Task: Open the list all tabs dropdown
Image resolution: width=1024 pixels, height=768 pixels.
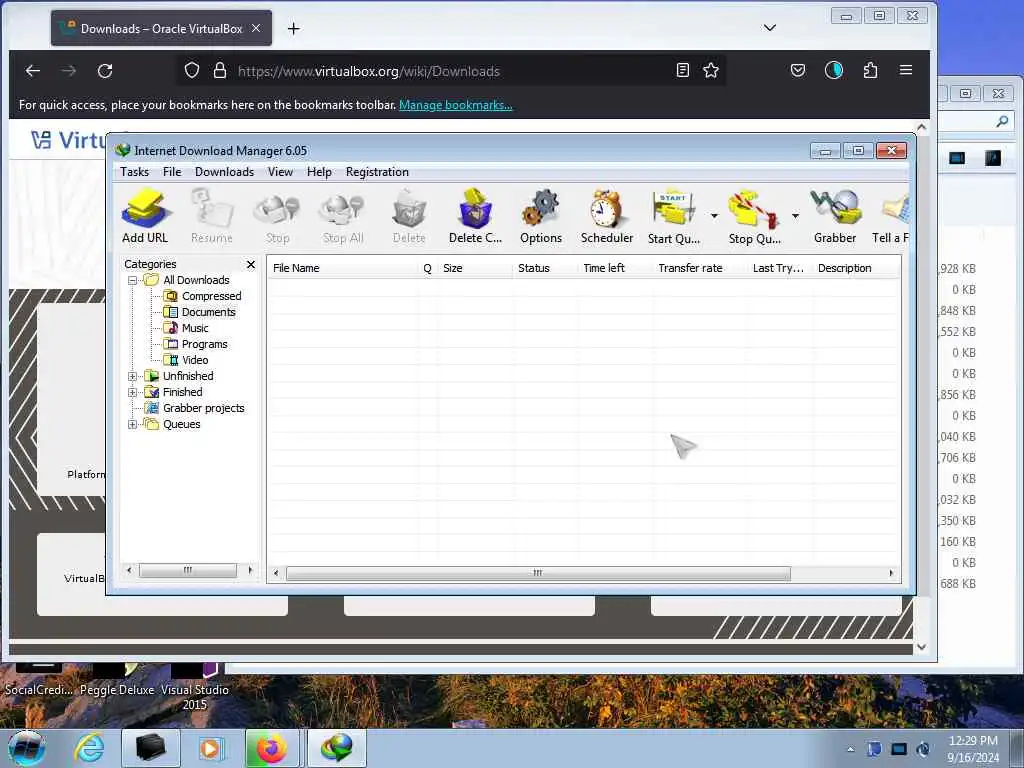Action: point(770,27)
